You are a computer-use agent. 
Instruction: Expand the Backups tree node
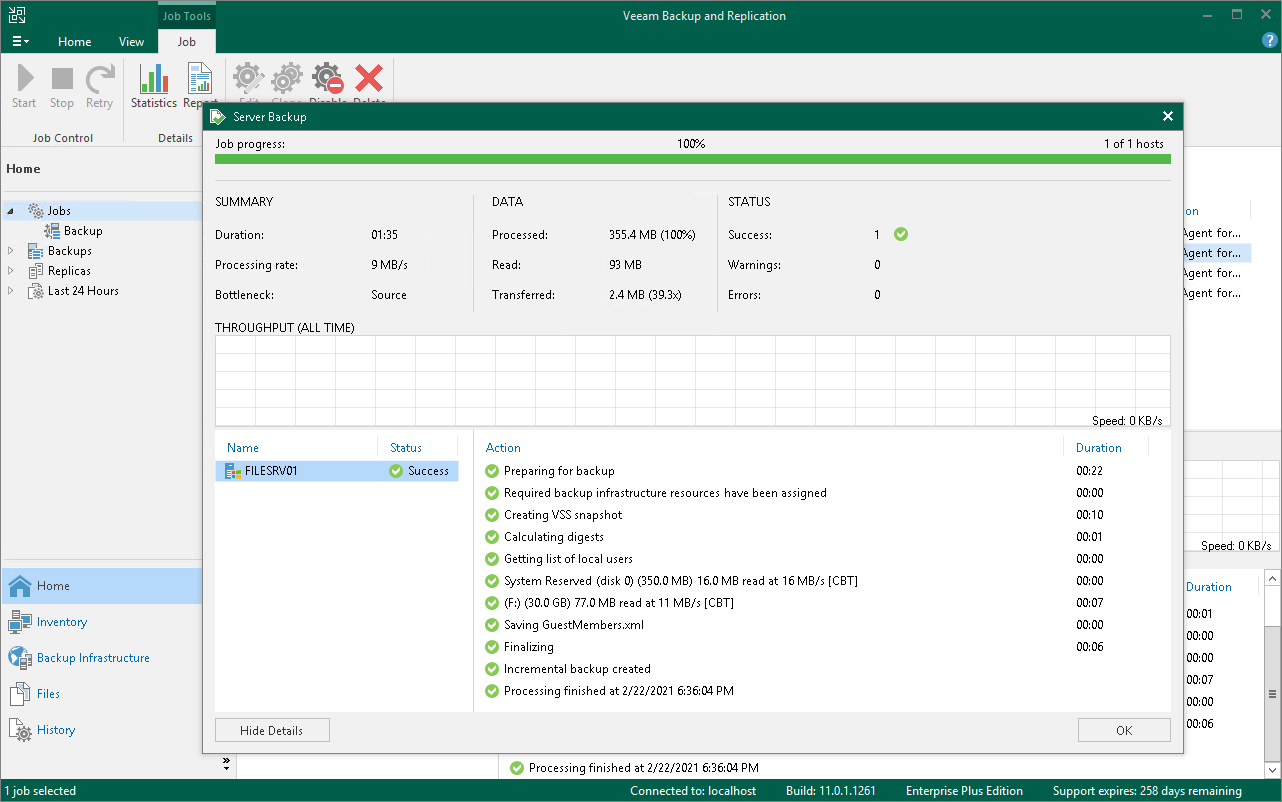[x=12, y=251]
